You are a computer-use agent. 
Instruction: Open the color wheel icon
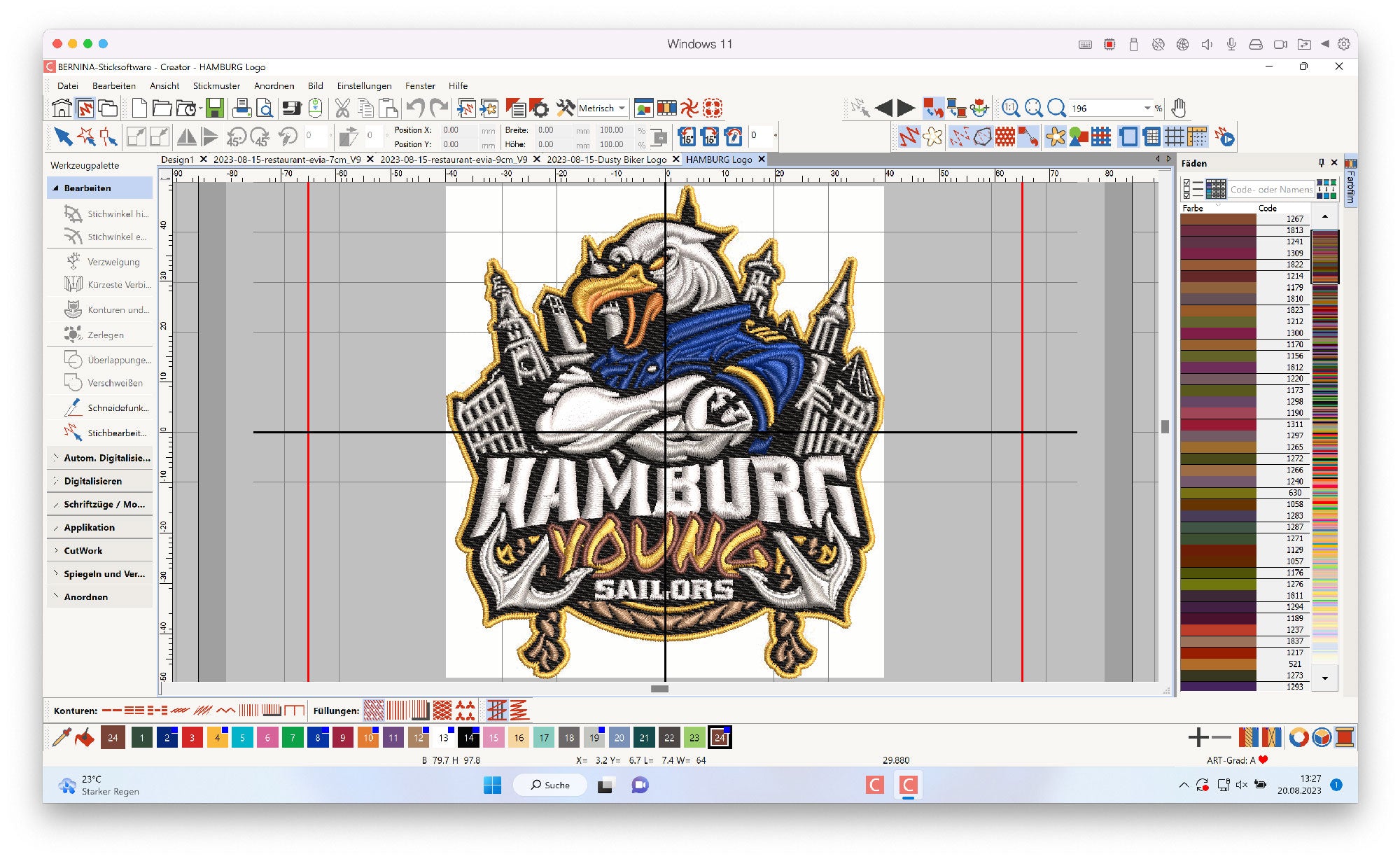pyautogui.click(x=1298, y=737)
